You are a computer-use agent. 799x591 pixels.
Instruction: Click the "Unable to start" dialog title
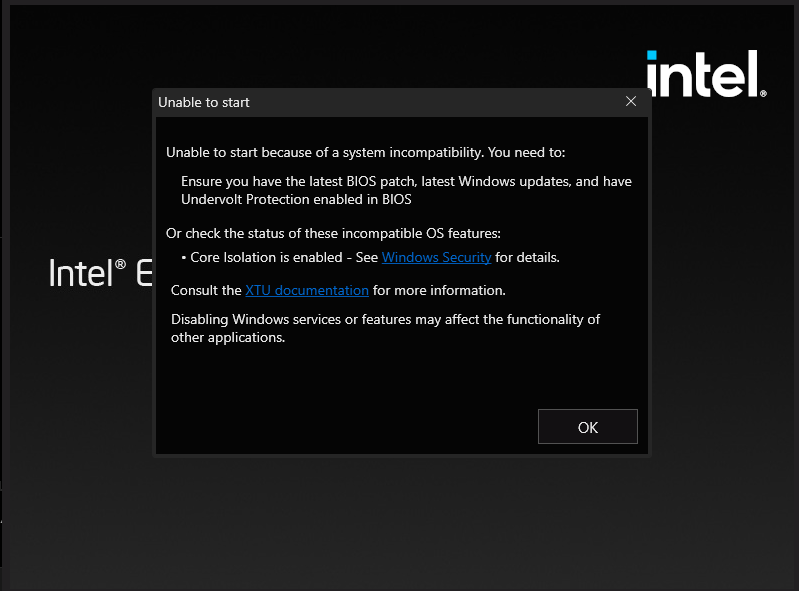point(204,102)
